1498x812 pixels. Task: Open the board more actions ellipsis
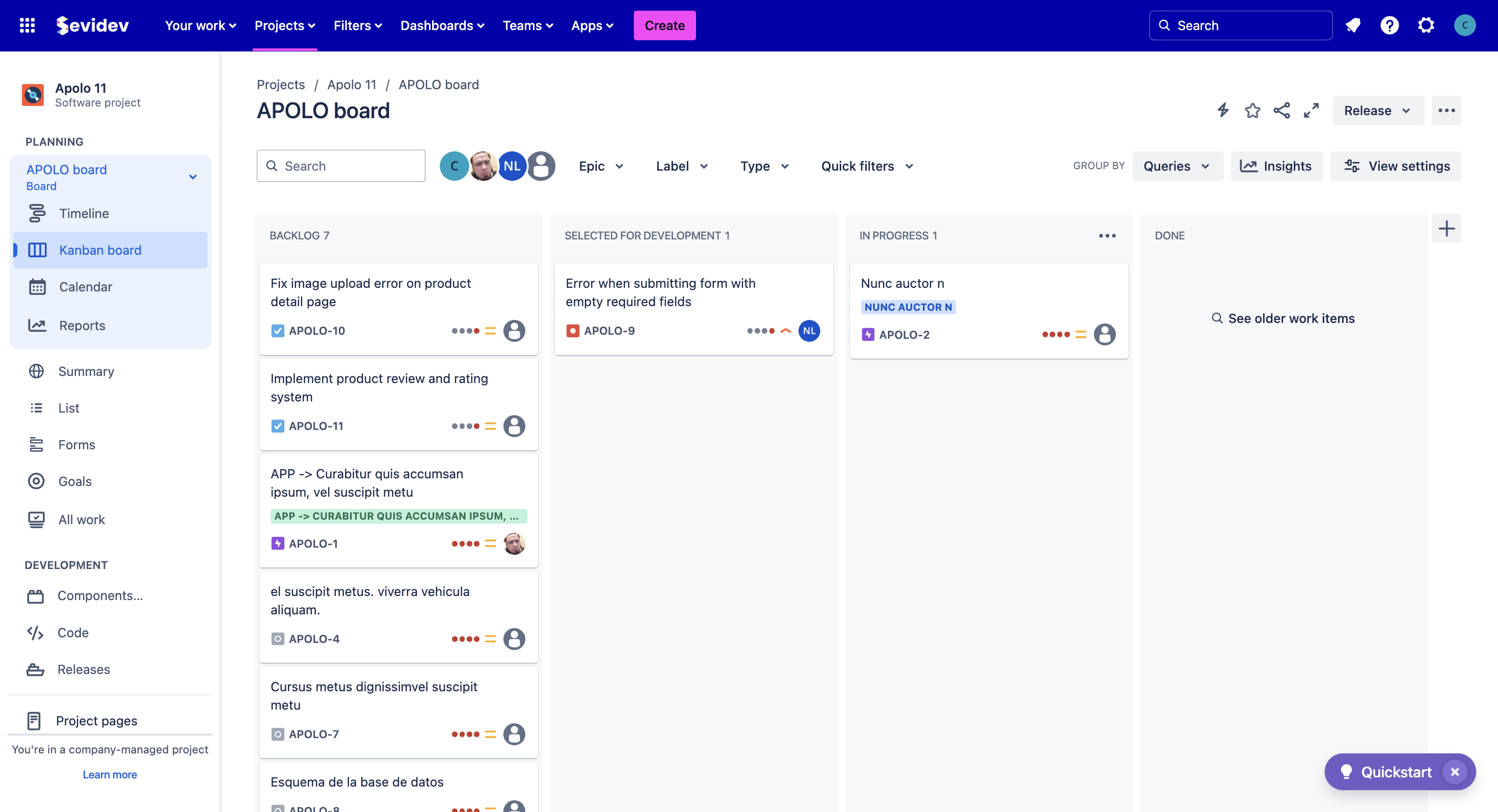[x=1446, y=111]
